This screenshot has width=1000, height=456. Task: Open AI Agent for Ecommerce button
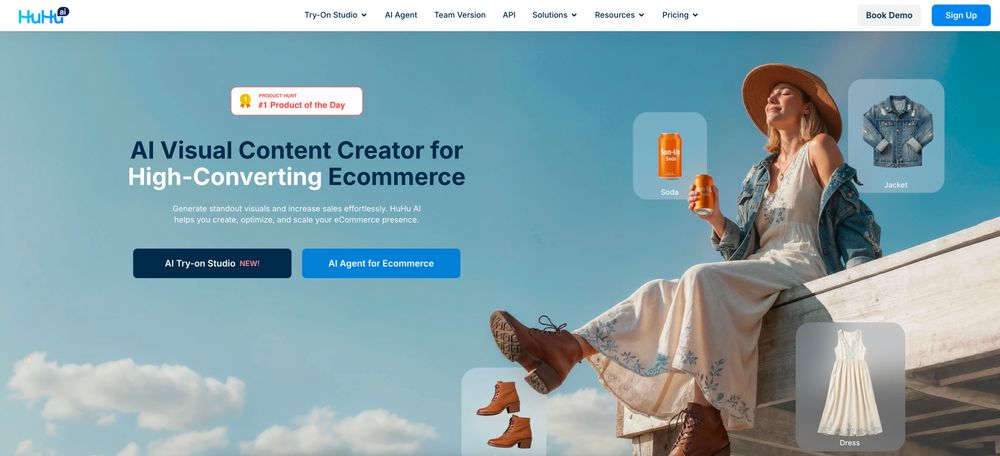(x=381, y=263)
